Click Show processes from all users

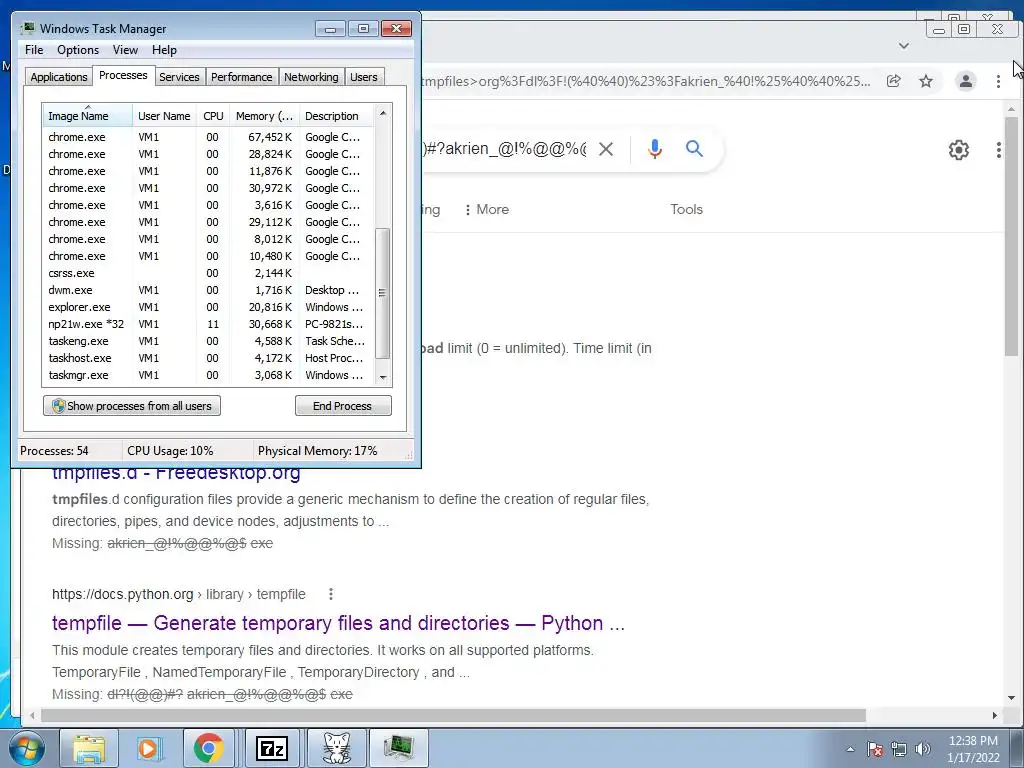tap(132, 406)
